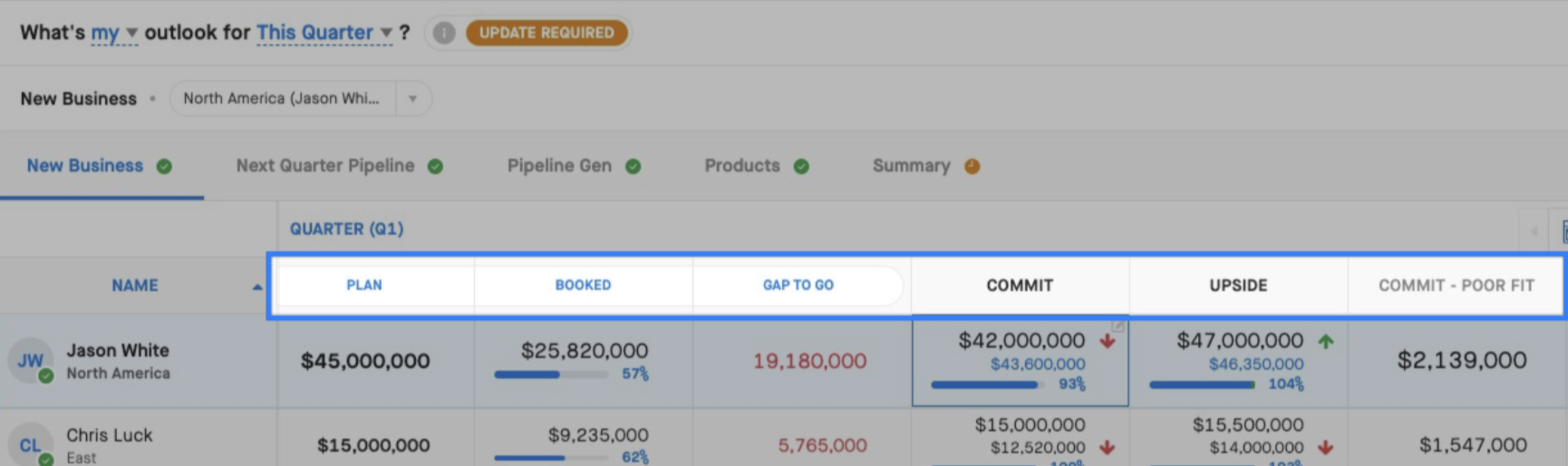Click the UPDATE REQUIRED badge
Image resolution: width=1568 pixels, height=466 pixels.
(547, 33)
